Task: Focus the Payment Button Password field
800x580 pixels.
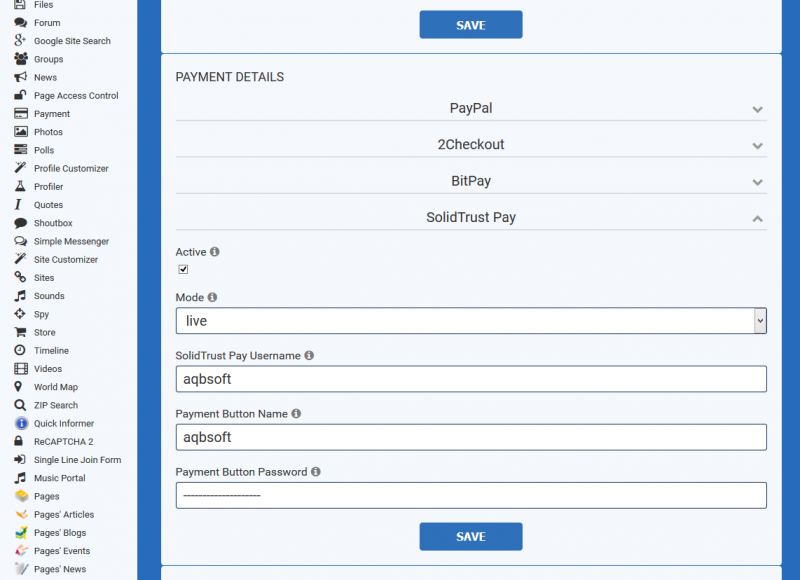Action: tap(471, 495)
